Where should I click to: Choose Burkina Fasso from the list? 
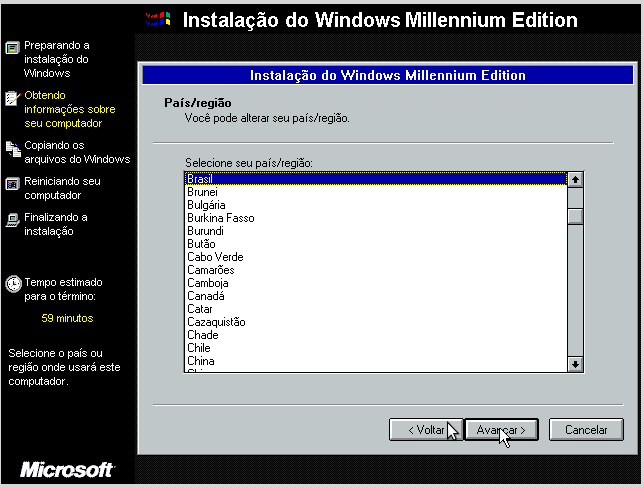tap(376, 218)
